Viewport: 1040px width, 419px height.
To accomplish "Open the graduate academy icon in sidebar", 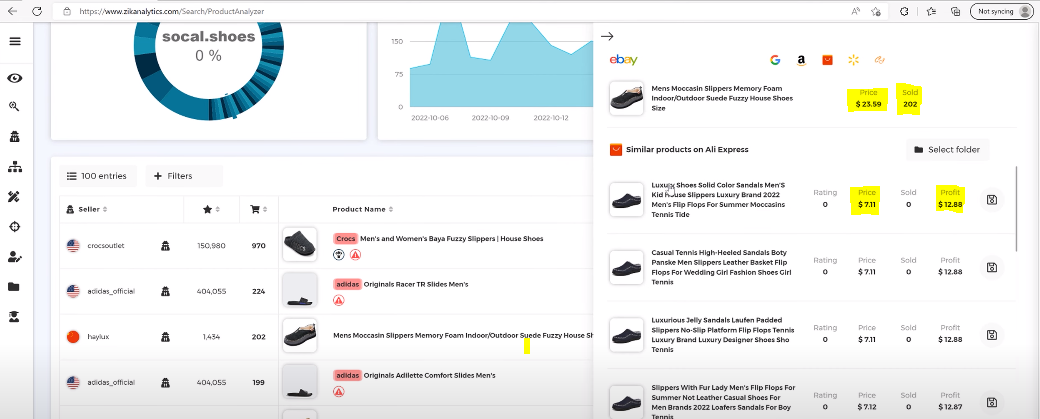I will click(x=15, y=316).
